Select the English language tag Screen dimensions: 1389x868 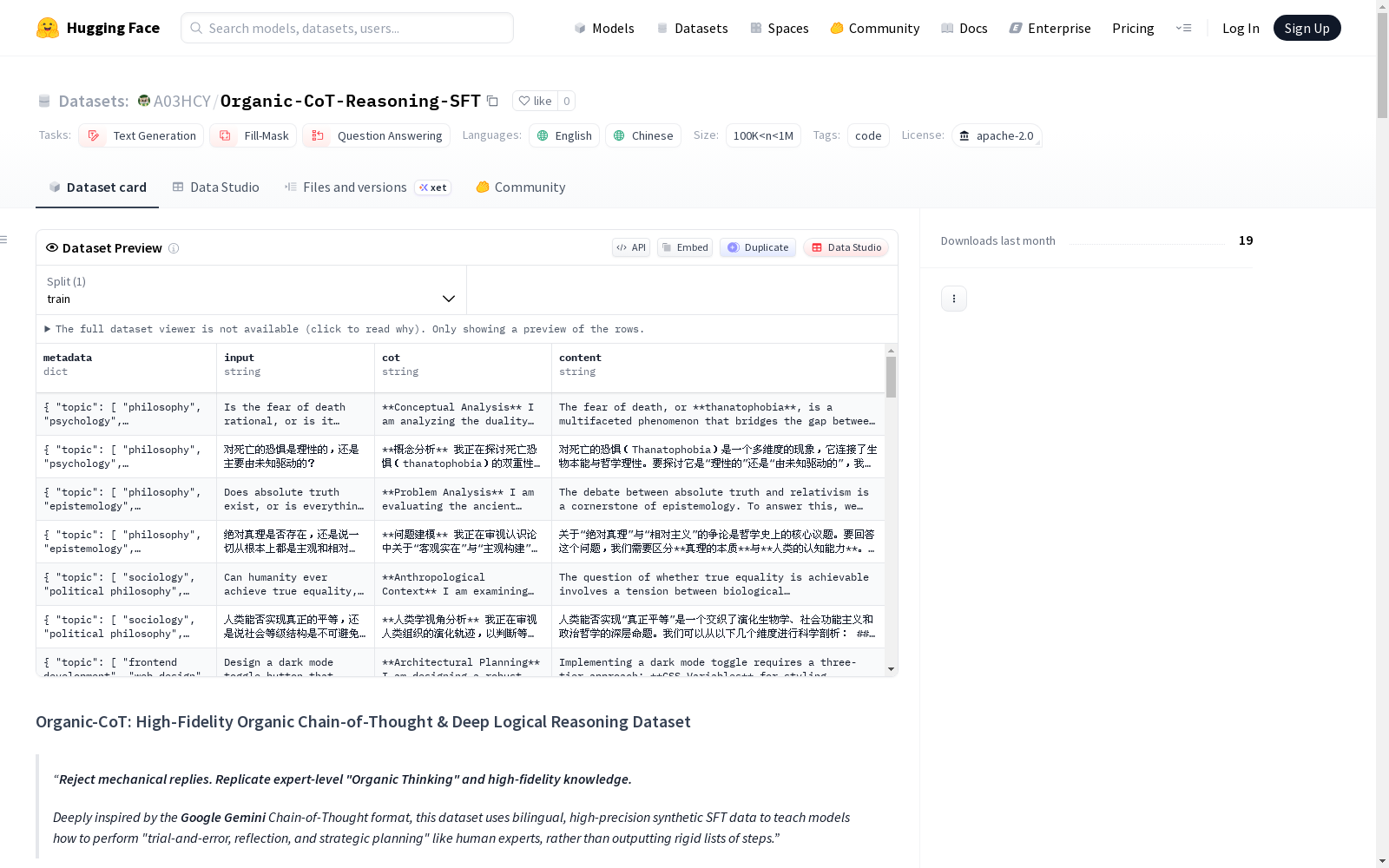(x=564, y=135)
